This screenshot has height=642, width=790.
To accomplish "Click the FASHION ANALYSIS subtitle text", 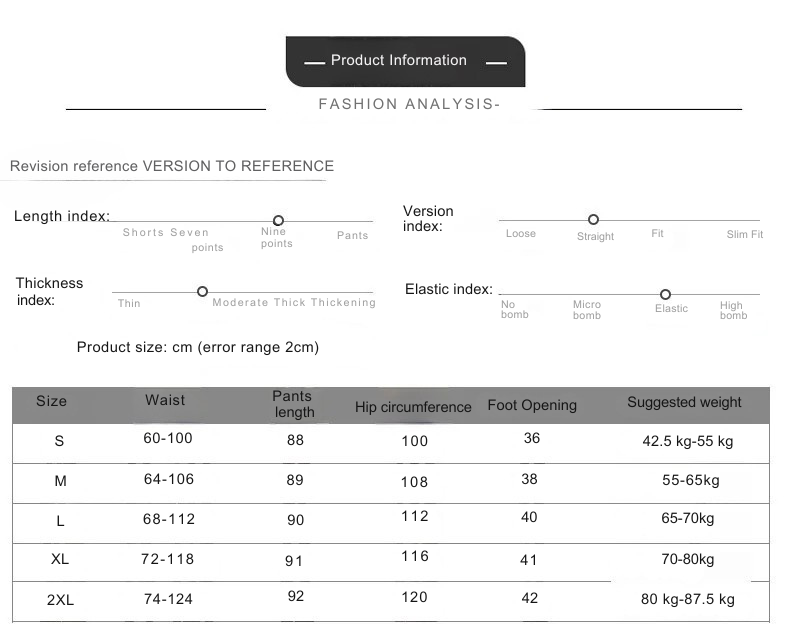I will pyautogui.click(x=408, y=104).
